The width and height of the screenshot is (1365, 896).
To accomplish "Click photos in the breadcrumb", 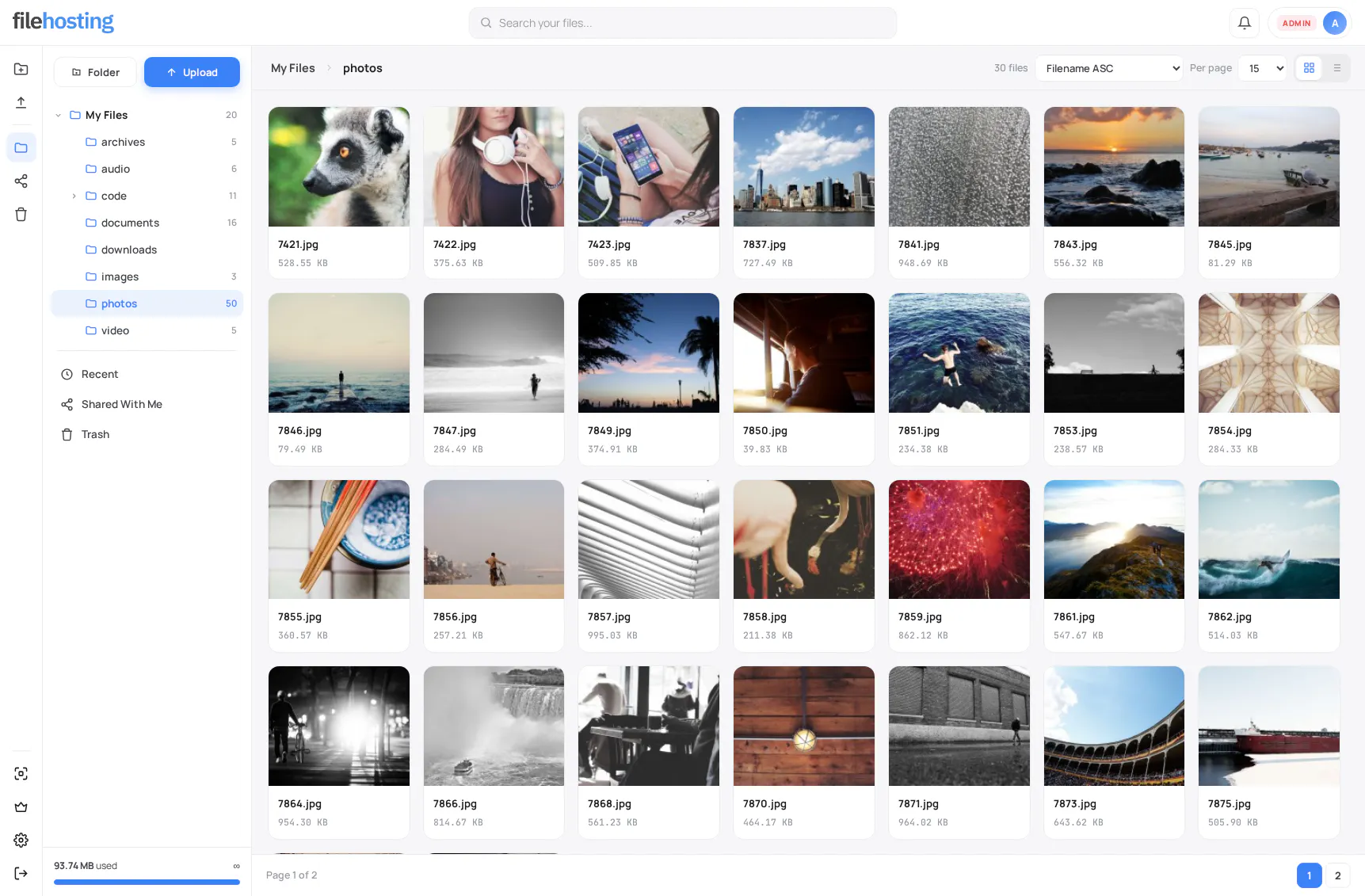I will pos(363,68).
